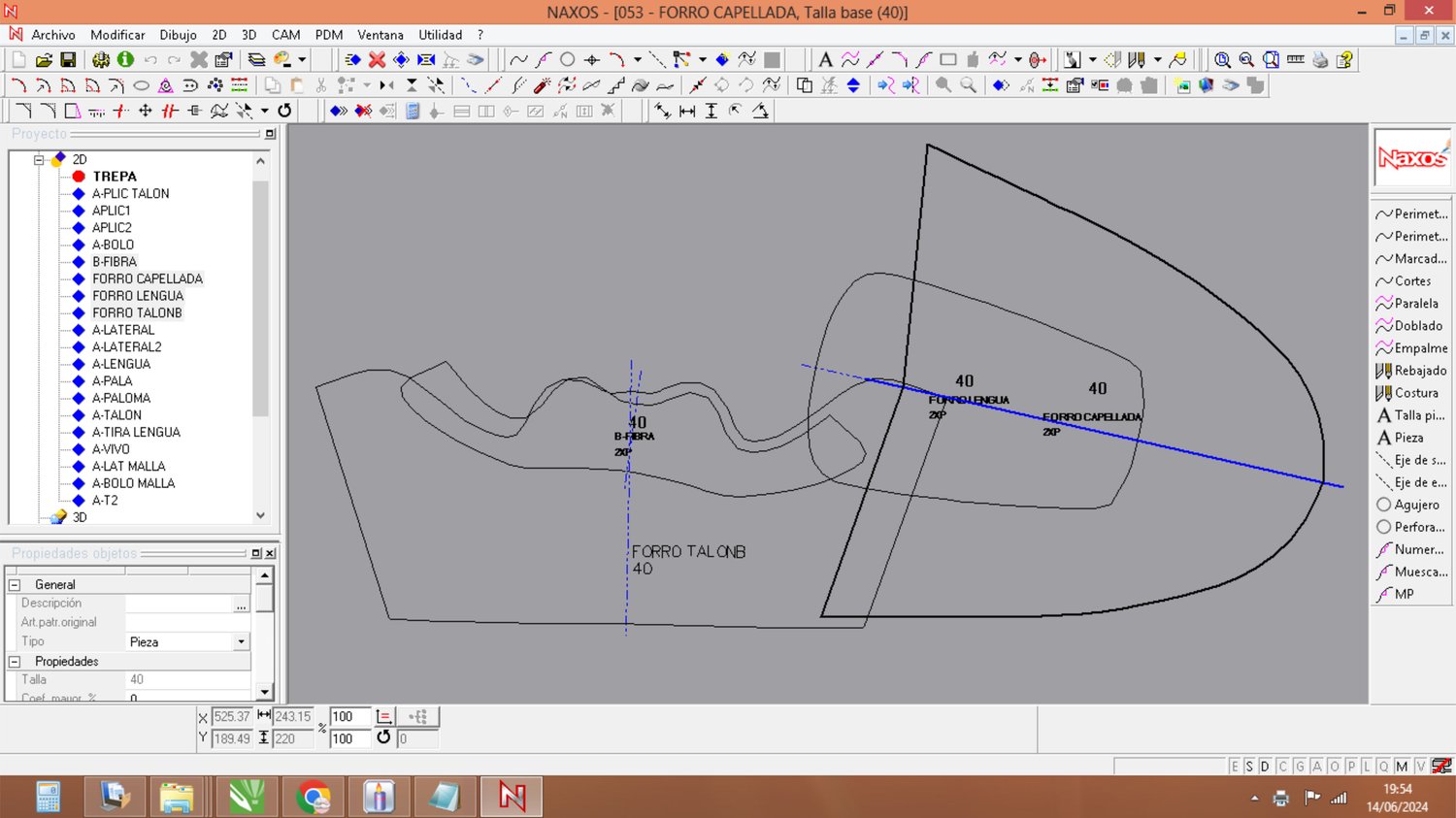
Task: Click the red X delete icon
Action: pyautogui.click(x=377, y=60)
